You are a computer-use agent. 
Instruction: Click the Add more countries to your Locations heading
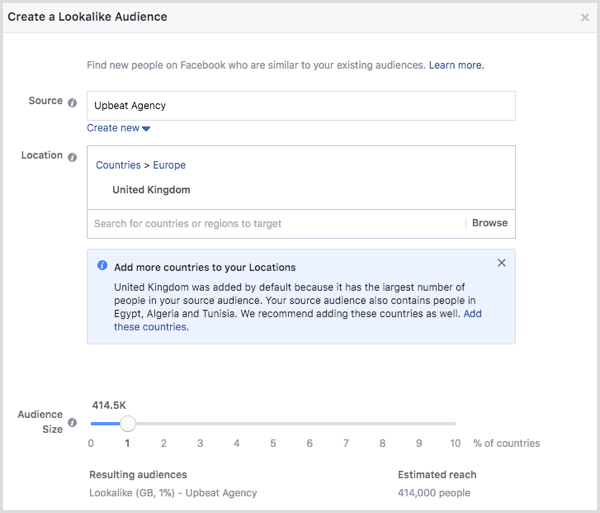pyautogui.click(x=205, y=267)
